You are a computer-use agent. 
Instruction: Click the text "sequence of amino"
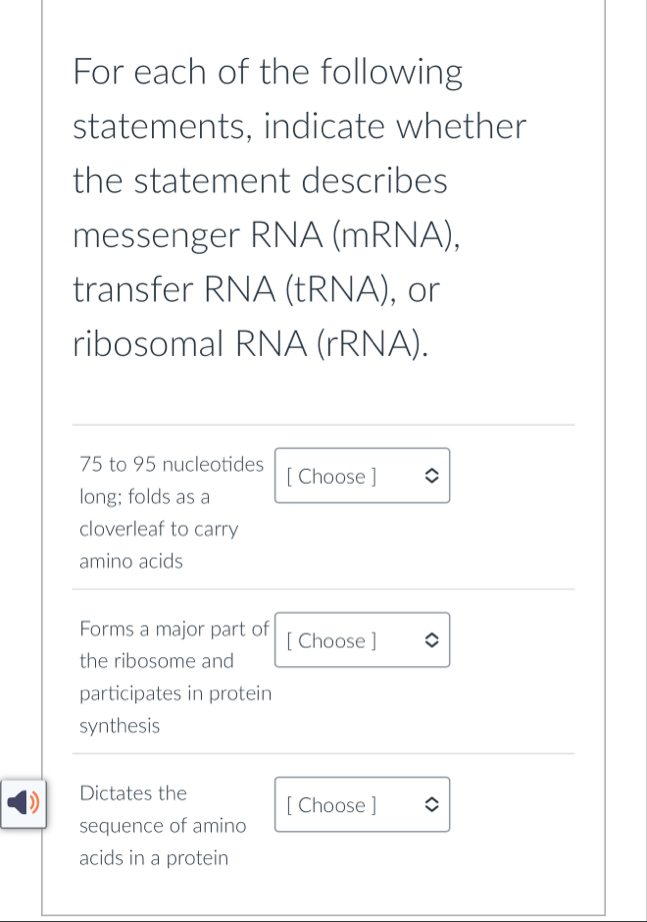tap(162, 825)
